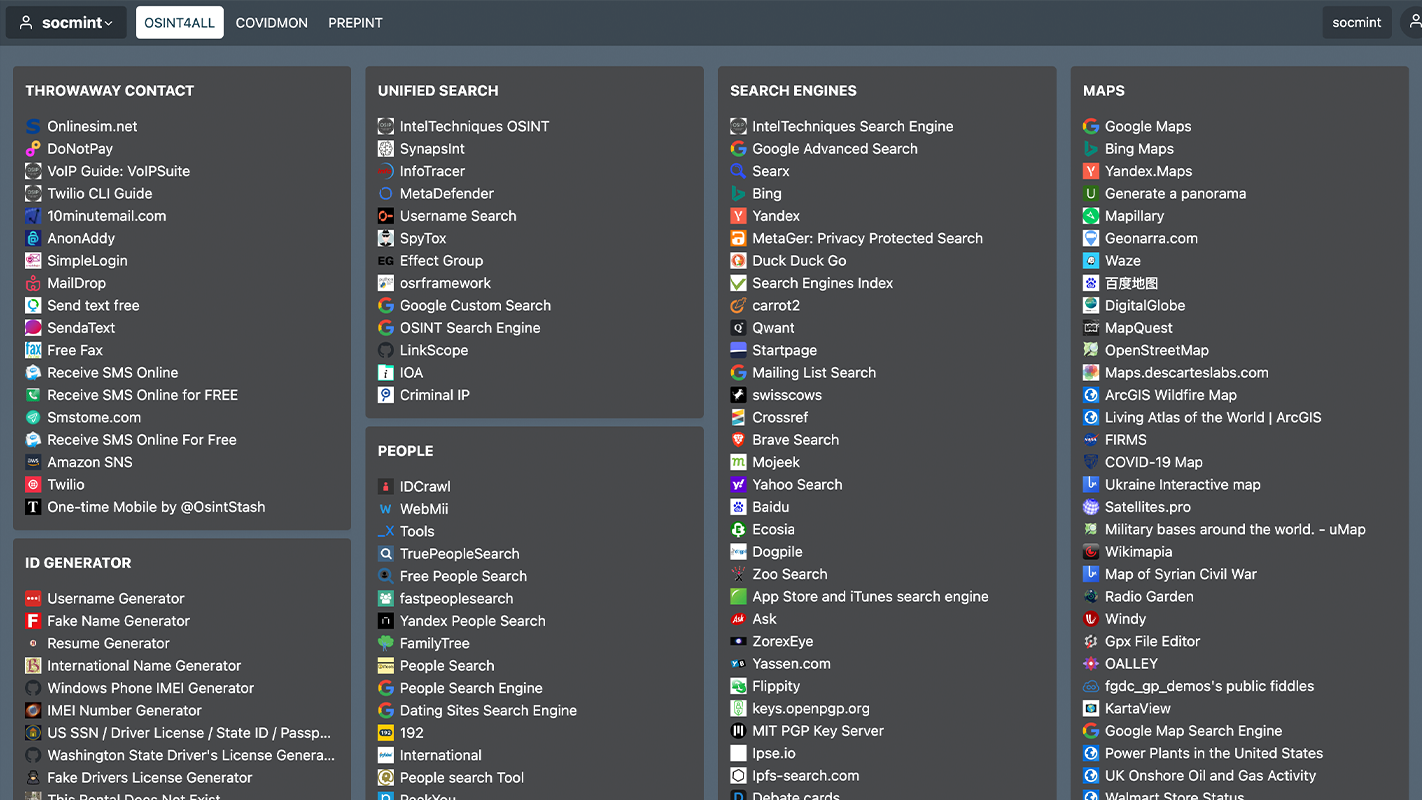
Task: Click the Yandex search engine icon
Action: 738,216
